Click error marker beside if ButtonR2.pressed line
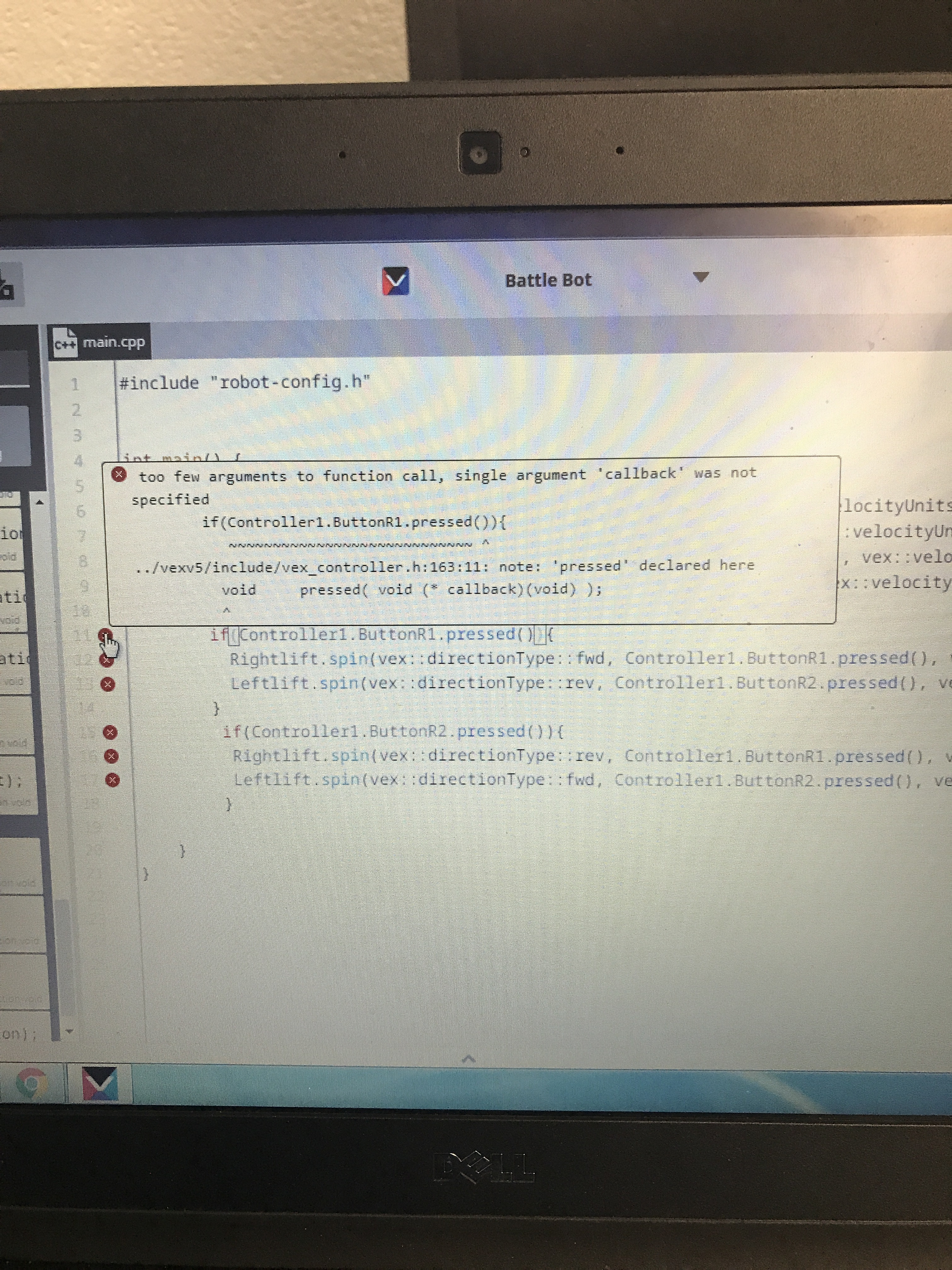Image resolution: width=952 pixels, height=1270 pixels. click(110, 733)
